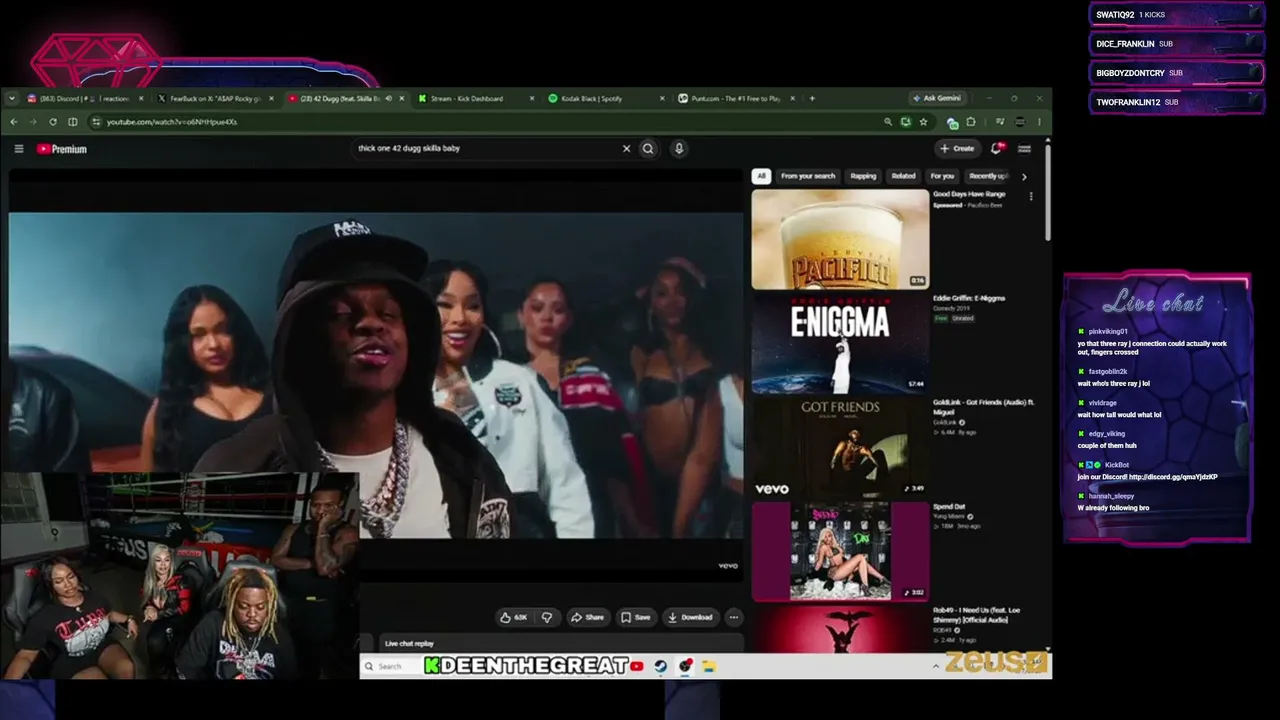Image resolution: width=1280 pixels, height=720 pixels.
Task: Reload the YouTube page
Action: click(52, 122)
